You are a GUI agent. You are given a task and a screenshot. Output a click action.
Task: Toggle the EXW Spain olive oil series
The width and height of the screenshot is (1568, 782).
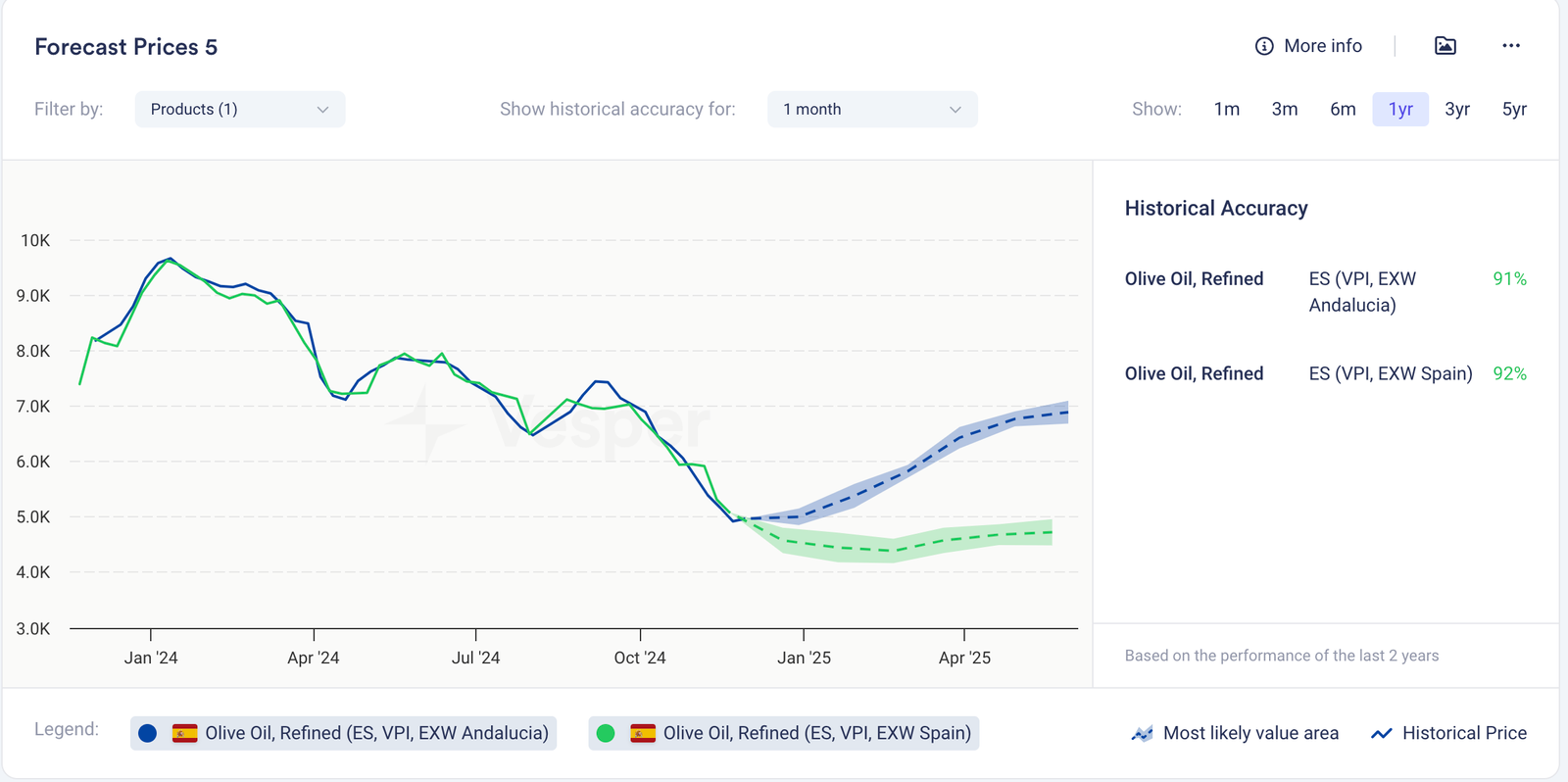[816, 733]
